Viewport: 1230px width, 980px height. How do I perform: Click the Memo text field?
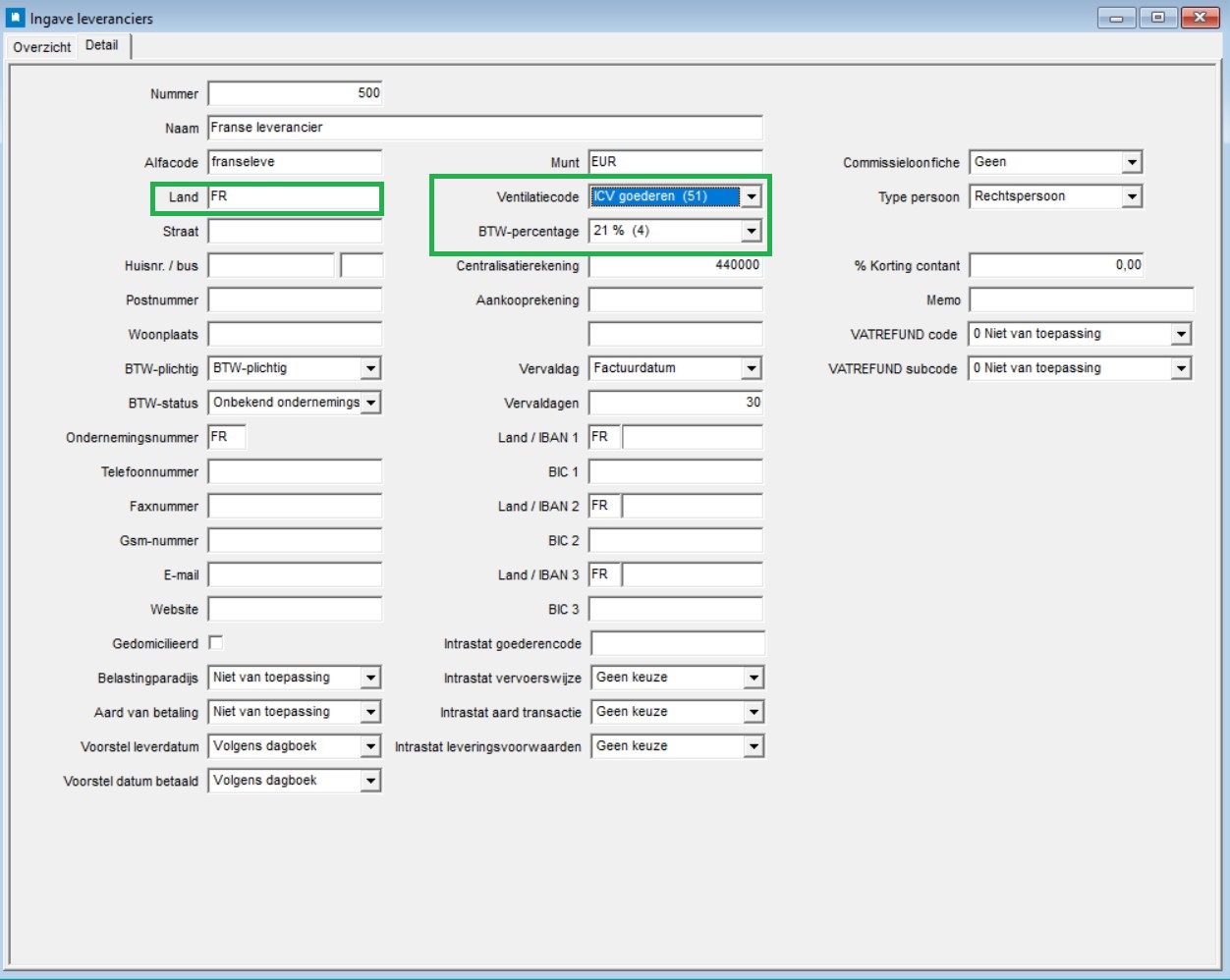pyautogui.click(x=1082, y=299)
